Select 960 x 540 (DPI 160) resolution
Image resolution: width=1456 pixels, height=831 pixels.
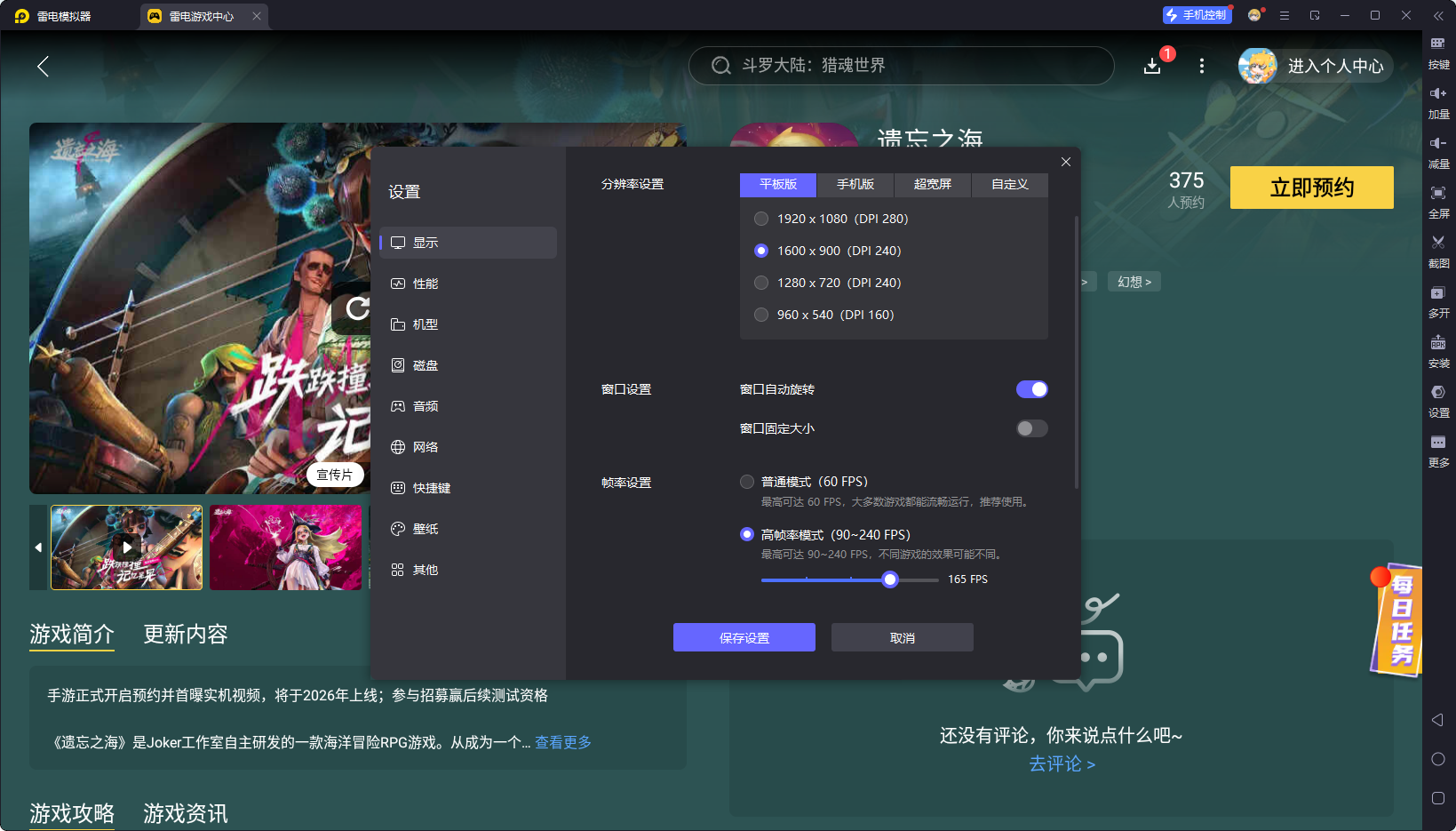pyautogui.click(x=761, y=315)
